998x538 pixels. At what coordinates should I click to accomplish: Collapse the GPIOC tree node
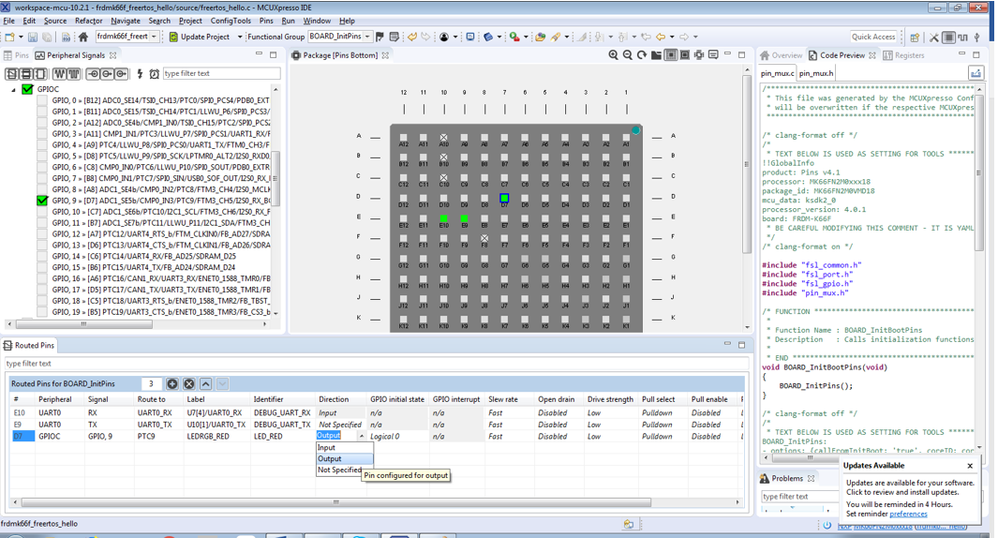tap(15, 89)
